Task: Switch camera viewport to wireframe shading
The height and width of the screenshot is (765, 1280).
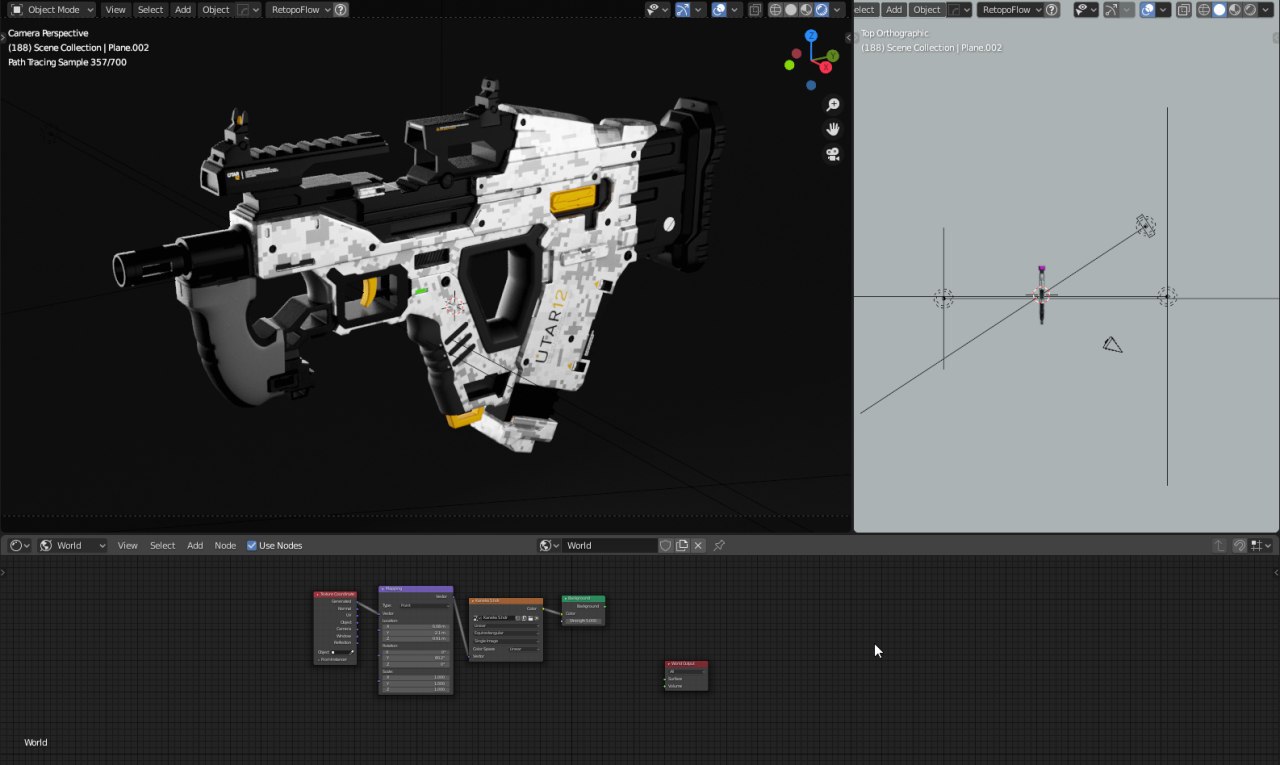Action: click(775, 10)
